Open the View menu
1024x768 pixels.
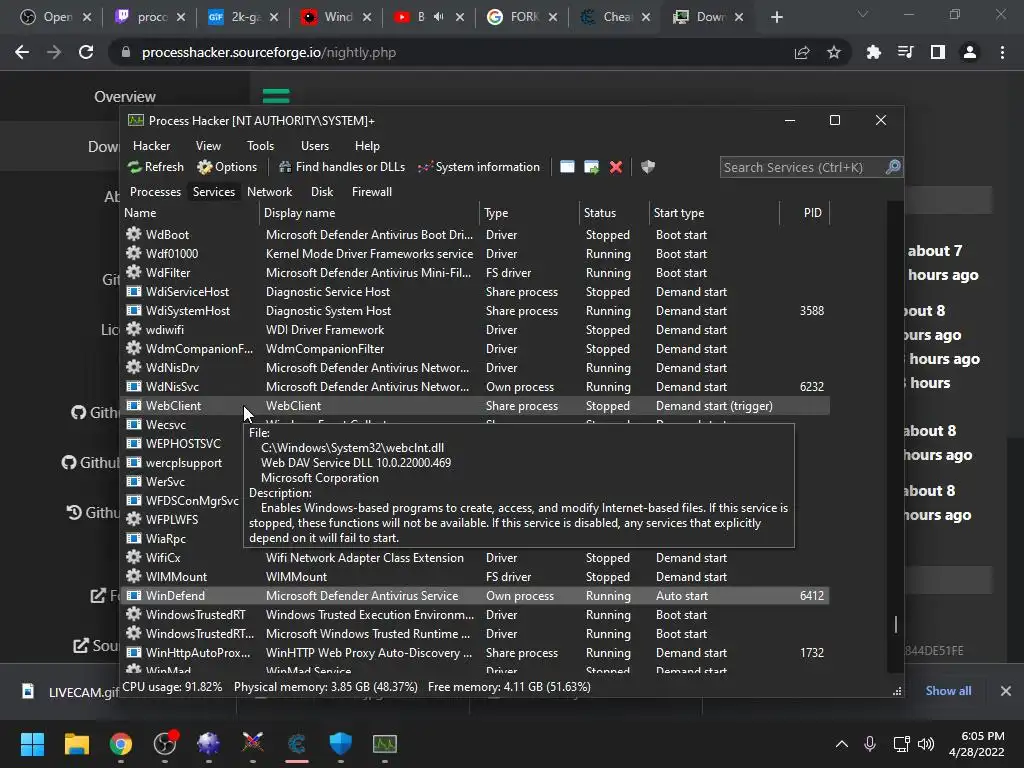(208, 146)
